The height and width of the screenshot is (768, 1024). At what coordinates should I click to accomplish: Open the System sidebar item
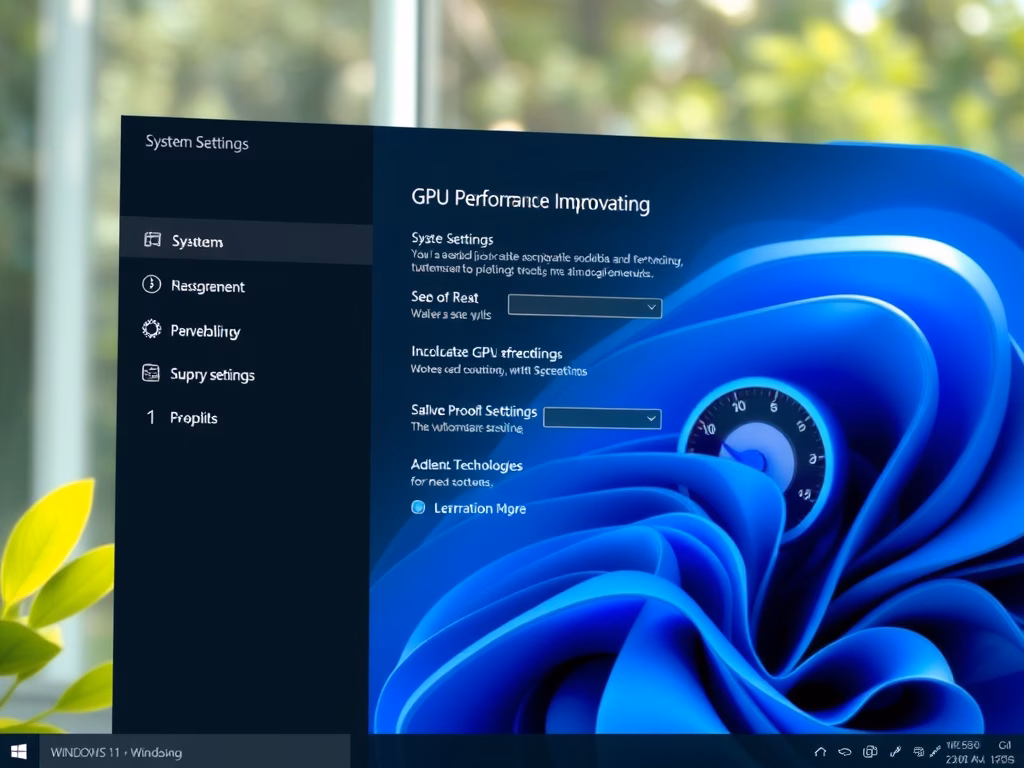coord(247,240)
